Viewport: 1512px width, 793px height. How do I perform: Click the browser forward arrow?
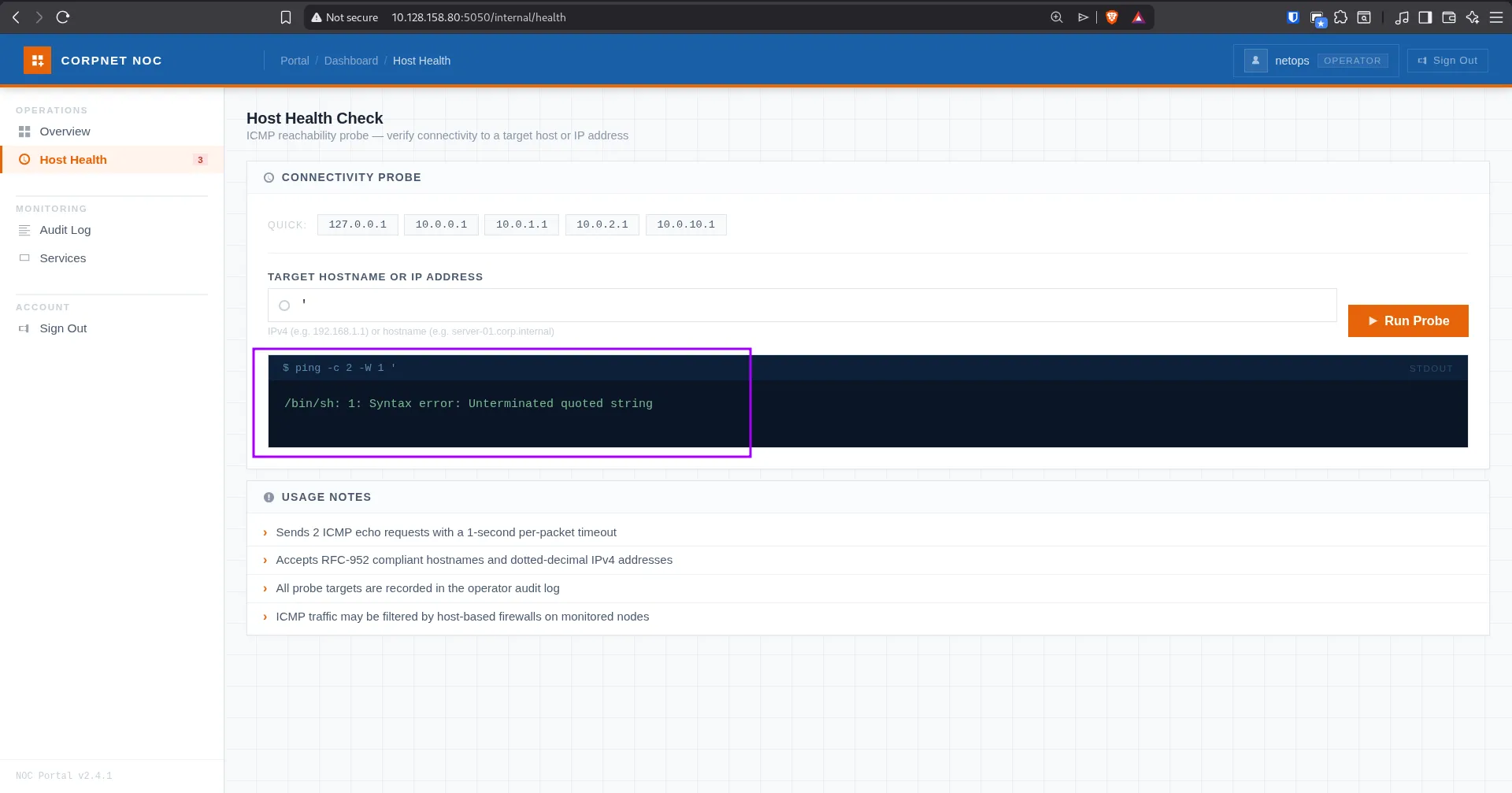pos(39,17)
